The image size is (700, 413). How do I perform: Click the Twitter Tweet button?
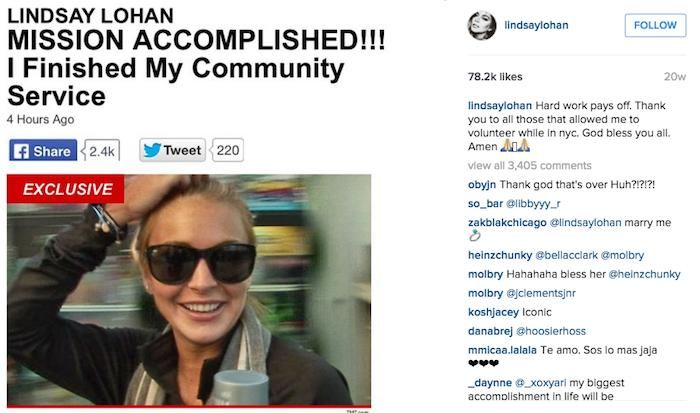(x=172, y=150)
